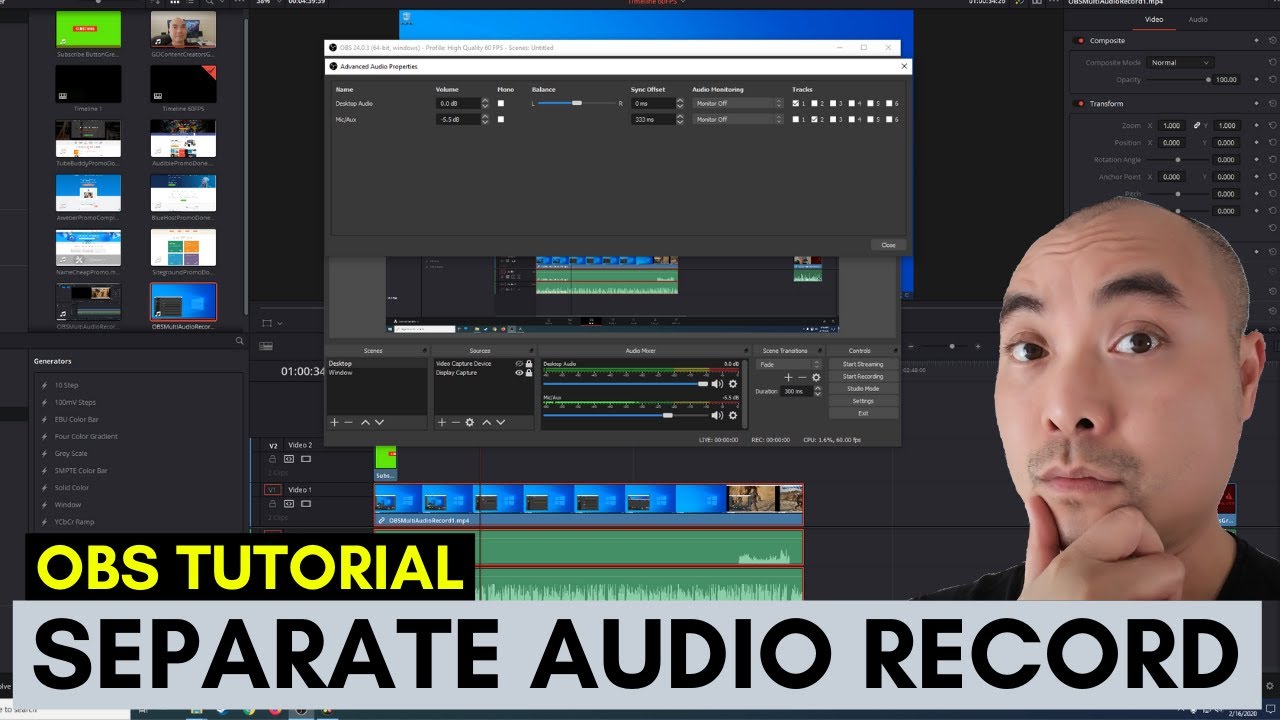
Task: Open scene transition properties gear
Action: click(816, 378)
